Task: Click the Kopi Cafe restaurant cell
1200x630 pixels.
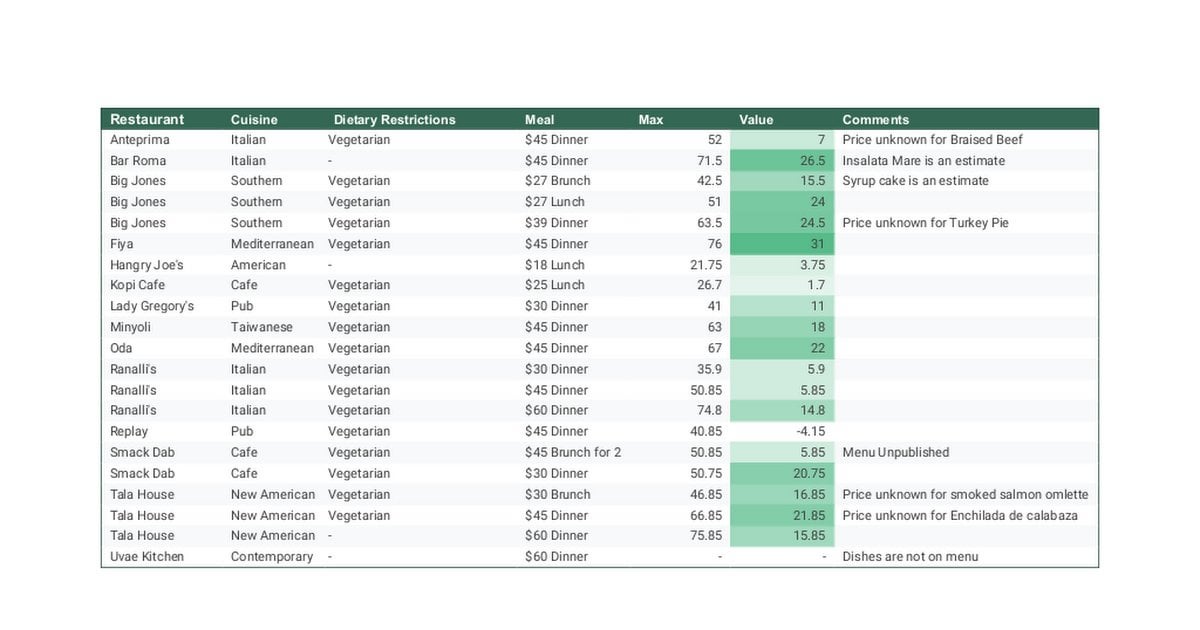Action: (138, 285)
